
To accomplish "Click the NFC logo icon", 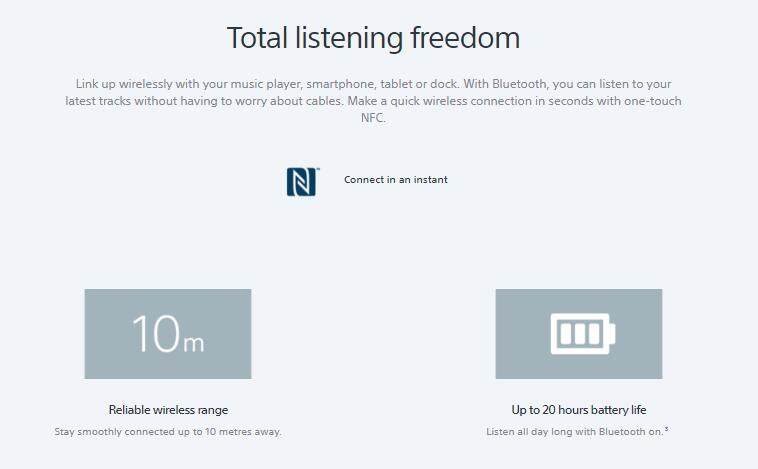I will point(301,181).
